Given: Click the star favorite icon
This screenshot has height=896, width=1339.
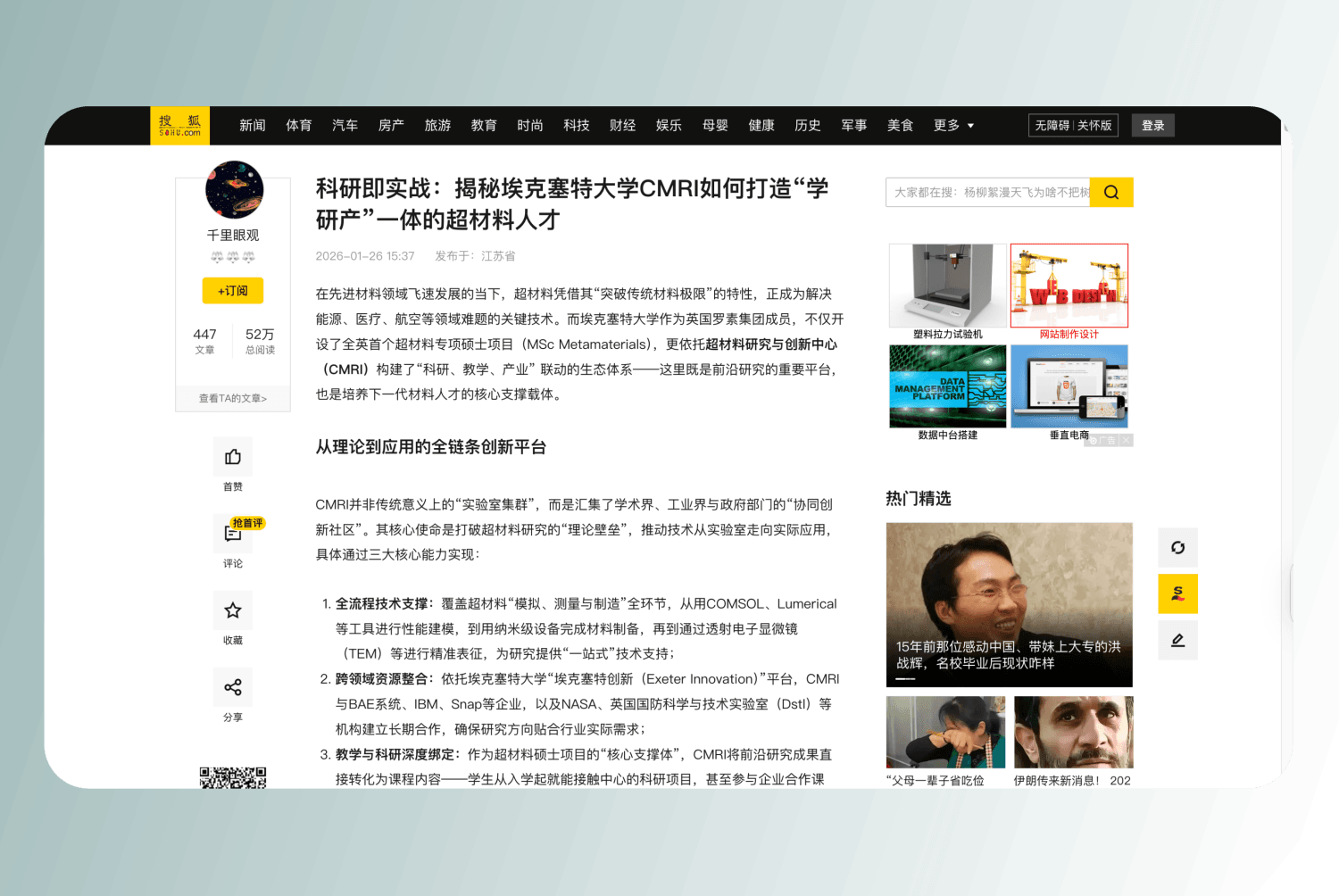Looking at the screenshot, I should (x=233, y=610).
